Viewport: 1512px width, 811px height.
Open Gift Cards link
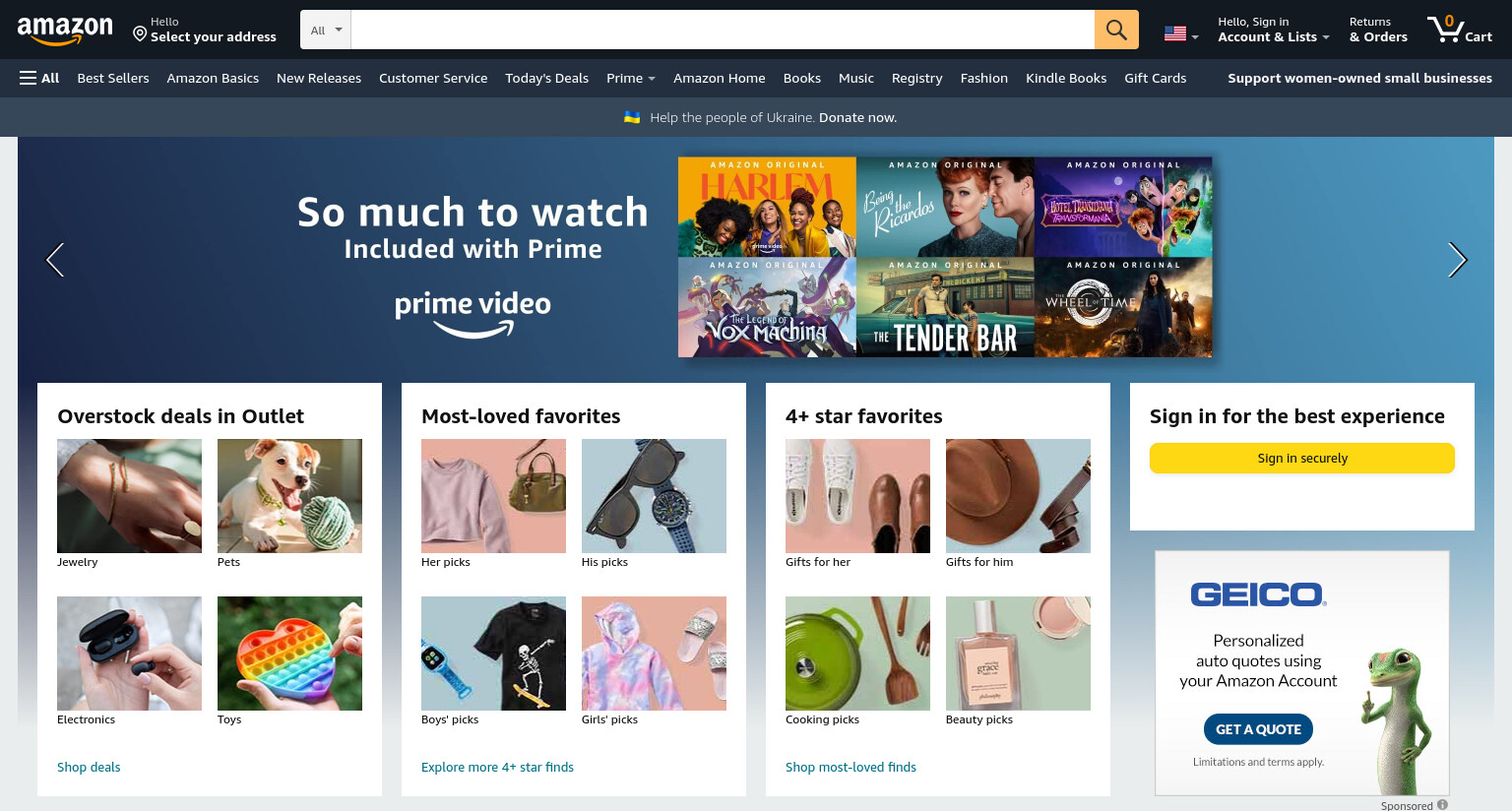click(x=1155, y=78)
